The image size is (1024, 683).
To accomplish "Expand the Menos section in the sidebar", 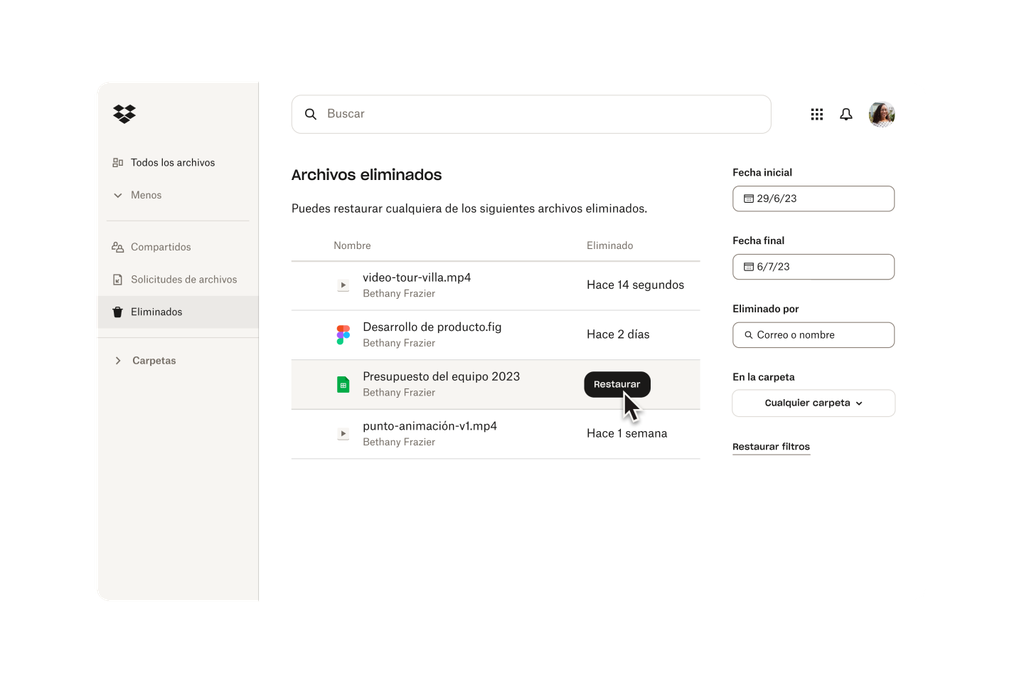I will coord(137,195).
